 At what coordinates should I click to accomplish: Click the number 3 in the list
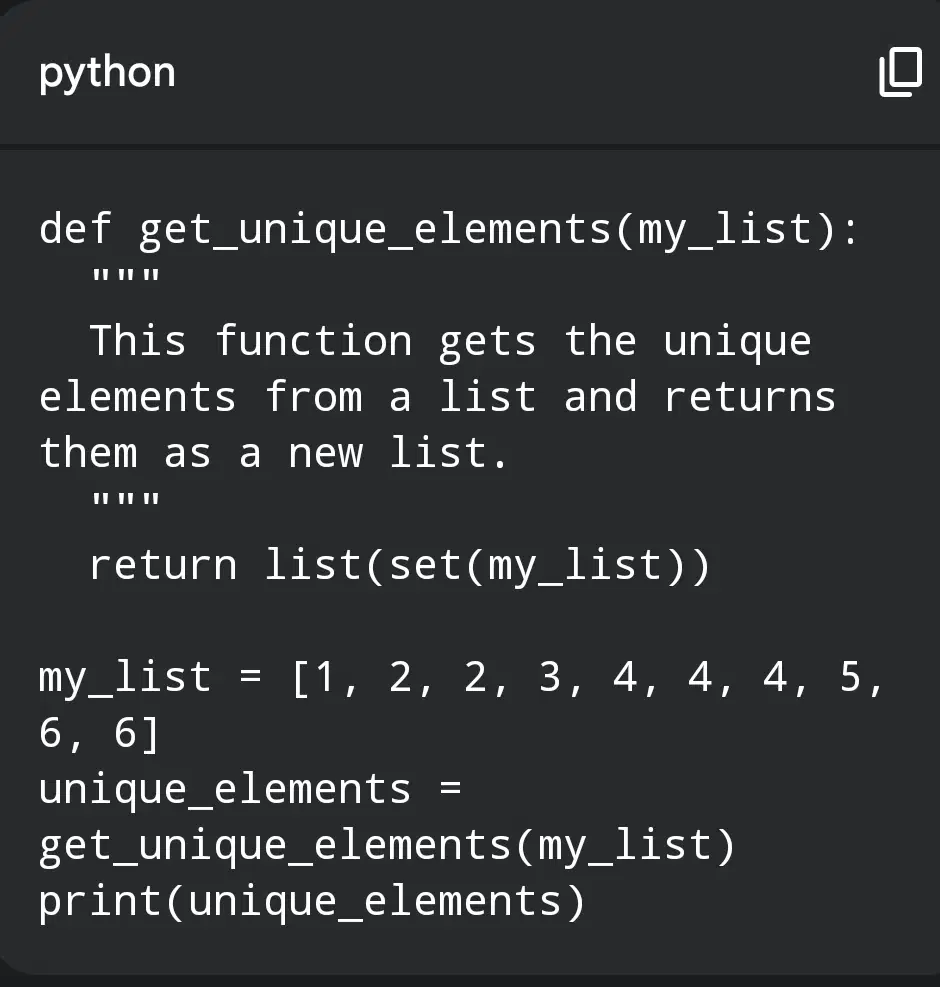[x=550, y=677]
